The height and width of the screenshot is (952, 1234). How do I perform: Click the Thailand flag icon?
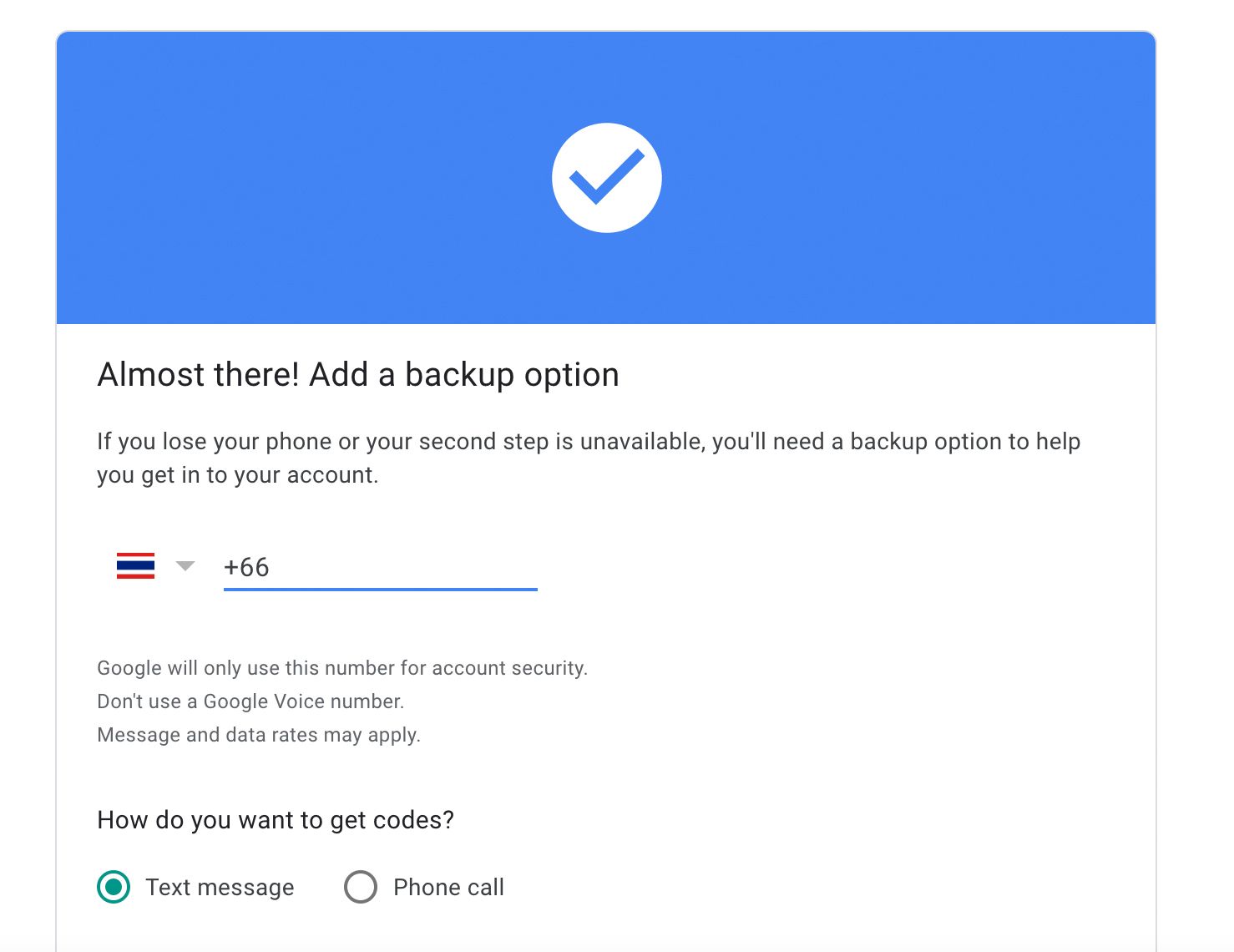(x=135, y=565)
